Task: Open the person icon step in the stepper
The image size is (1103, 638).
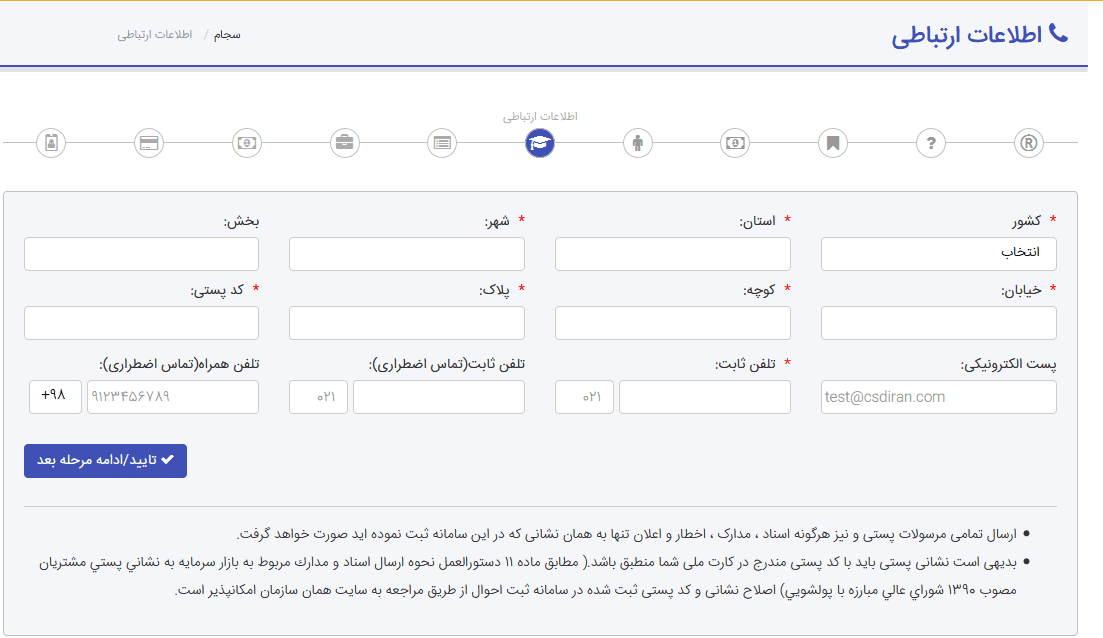Action: click(637, 143)
